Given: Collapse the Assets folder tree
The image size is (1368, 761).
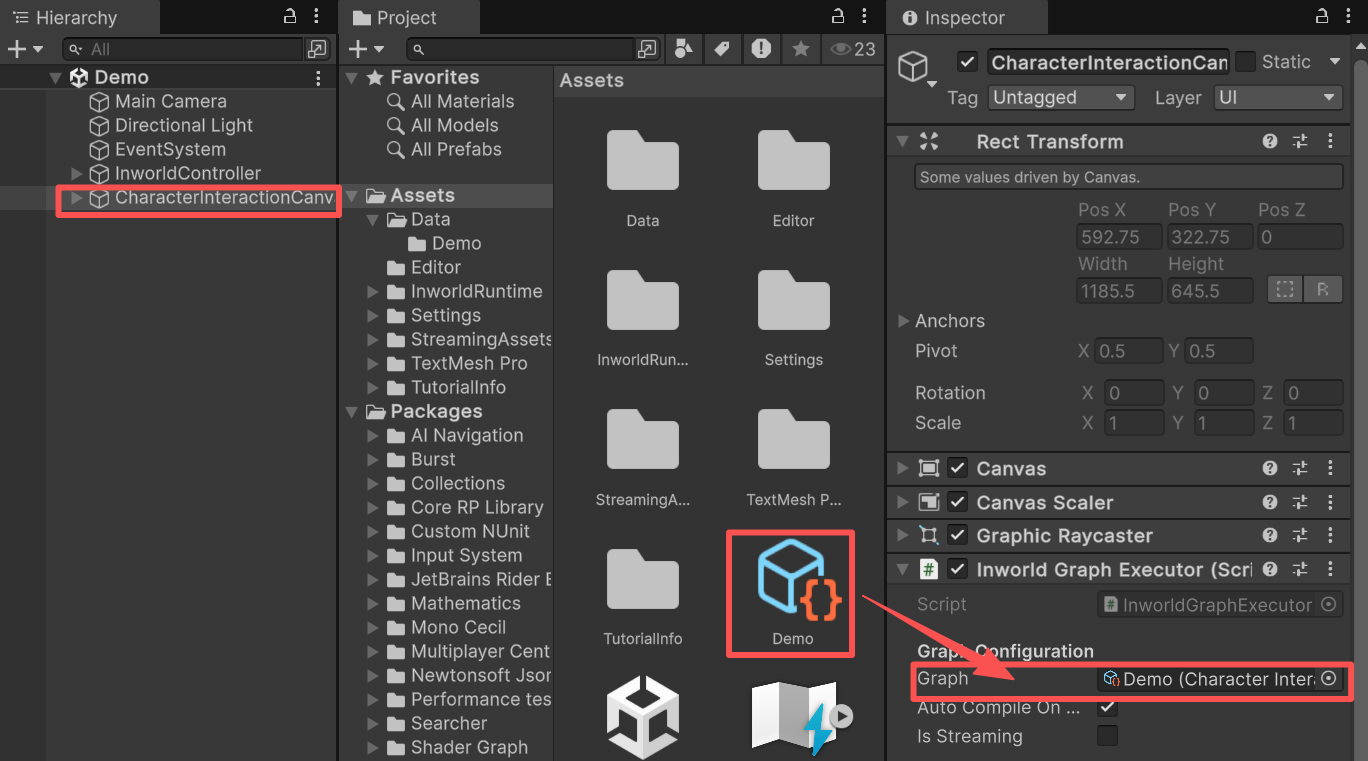Looking at the screenshot, I should click(x=351, y=196).
